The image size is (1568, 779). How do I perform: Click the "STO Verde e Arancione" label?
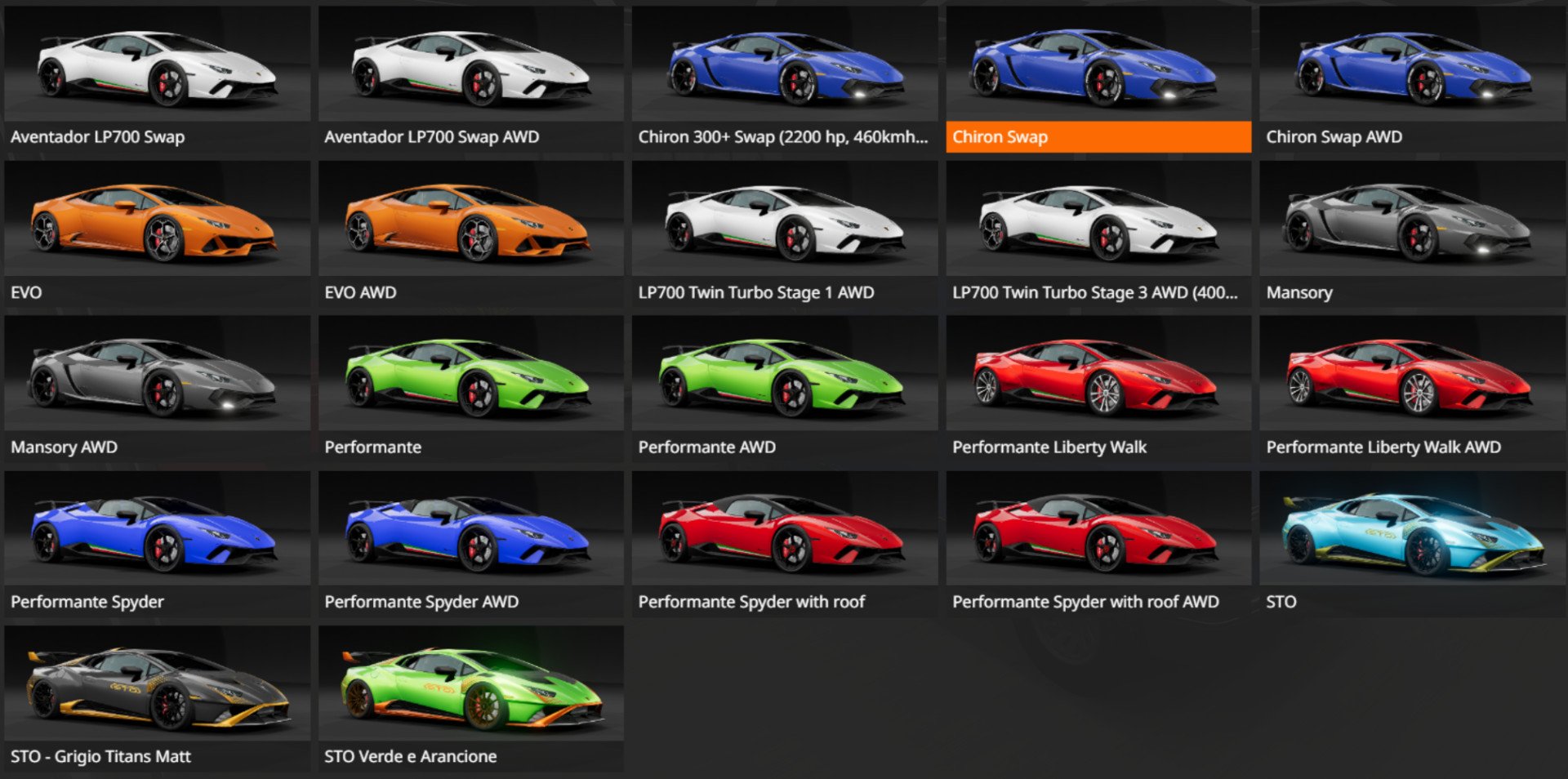(410, 757)
